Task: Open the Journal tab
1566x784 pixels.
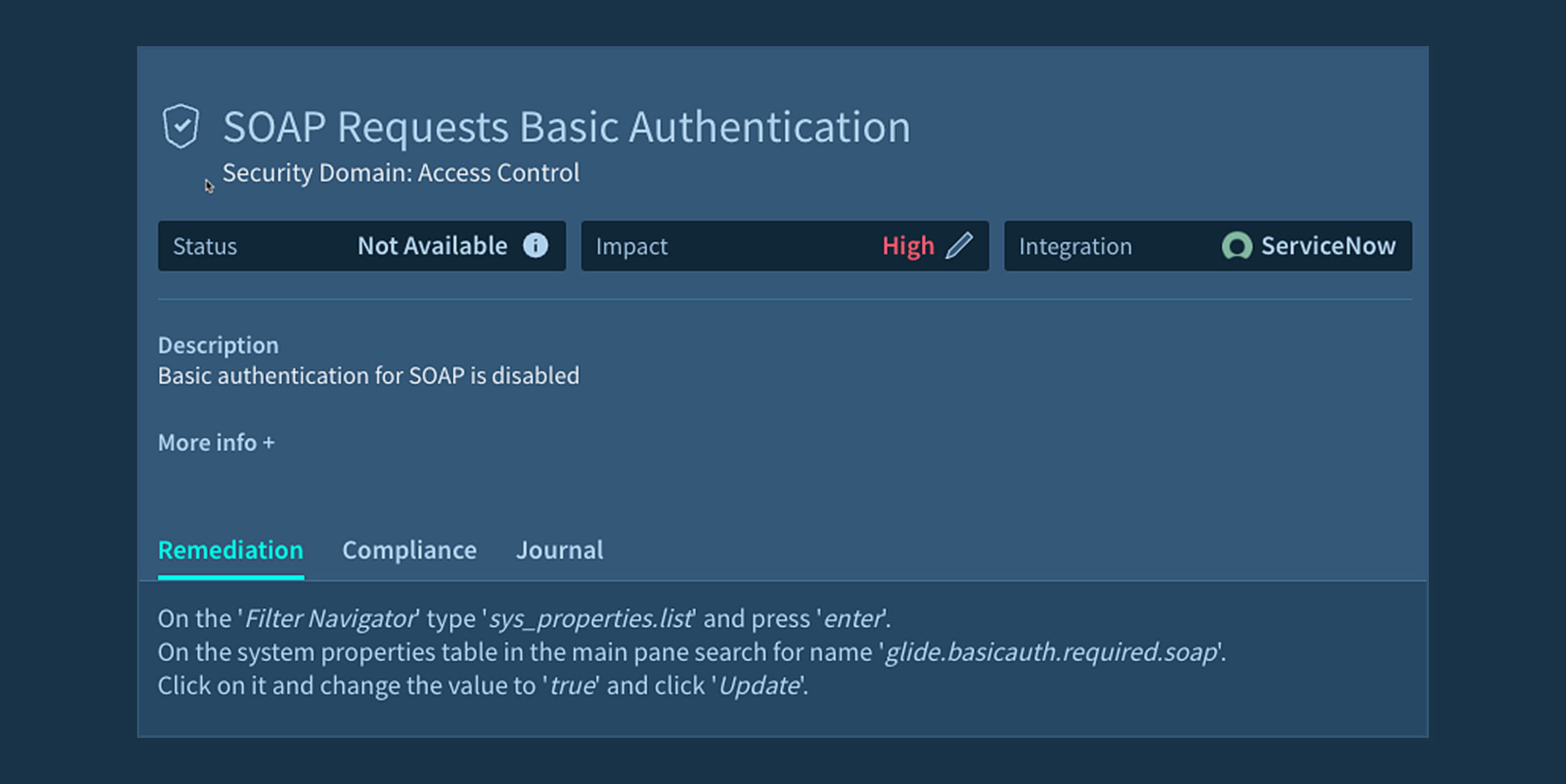Action: [559, 550]
